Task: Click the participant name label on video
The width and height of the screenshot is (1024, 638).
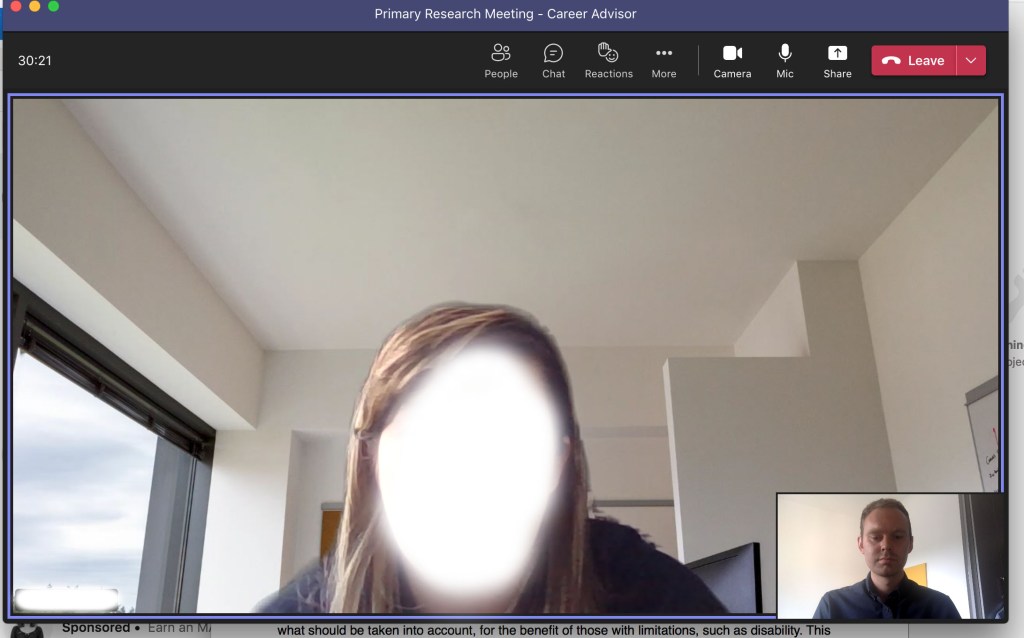Action: 68,599
